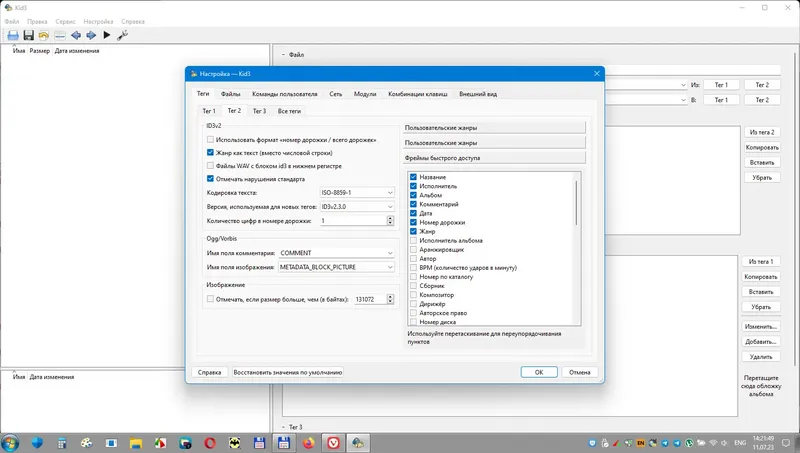The image size is (800, 453).
Task: Click the wrench settings toolbar icon
Action: (x=122, y=35)
